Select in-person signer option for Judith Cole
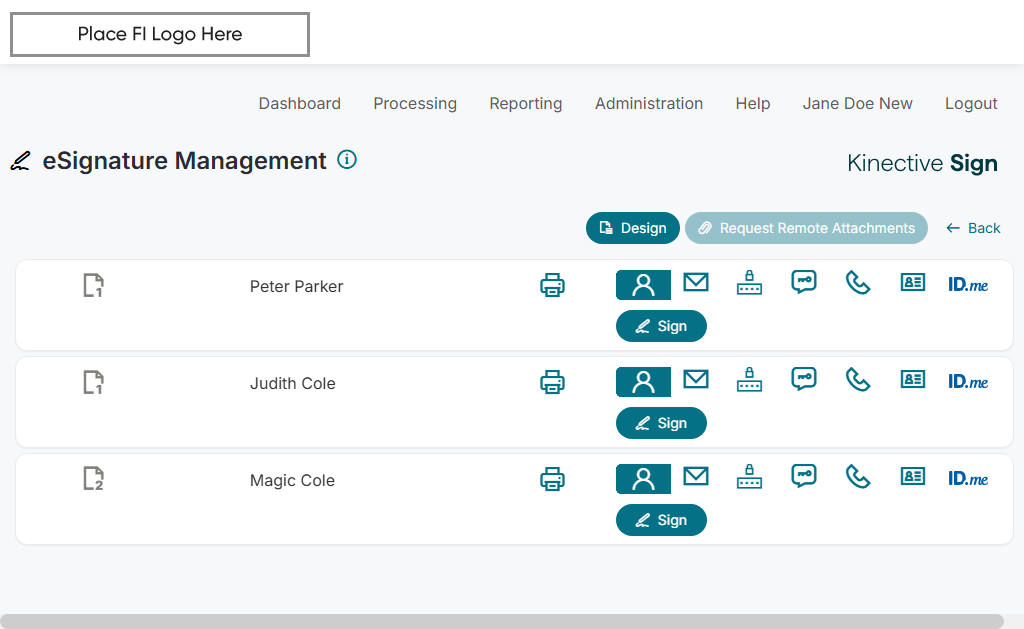The width and height of the screenshot is (1024, 629). [643, 382]
